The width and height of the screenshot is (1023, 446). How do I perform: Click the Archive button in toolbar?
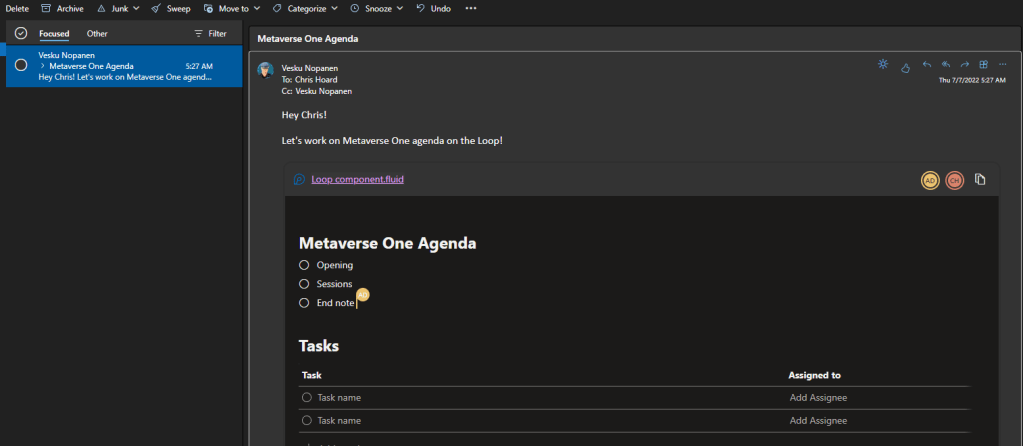click(62, 8)
